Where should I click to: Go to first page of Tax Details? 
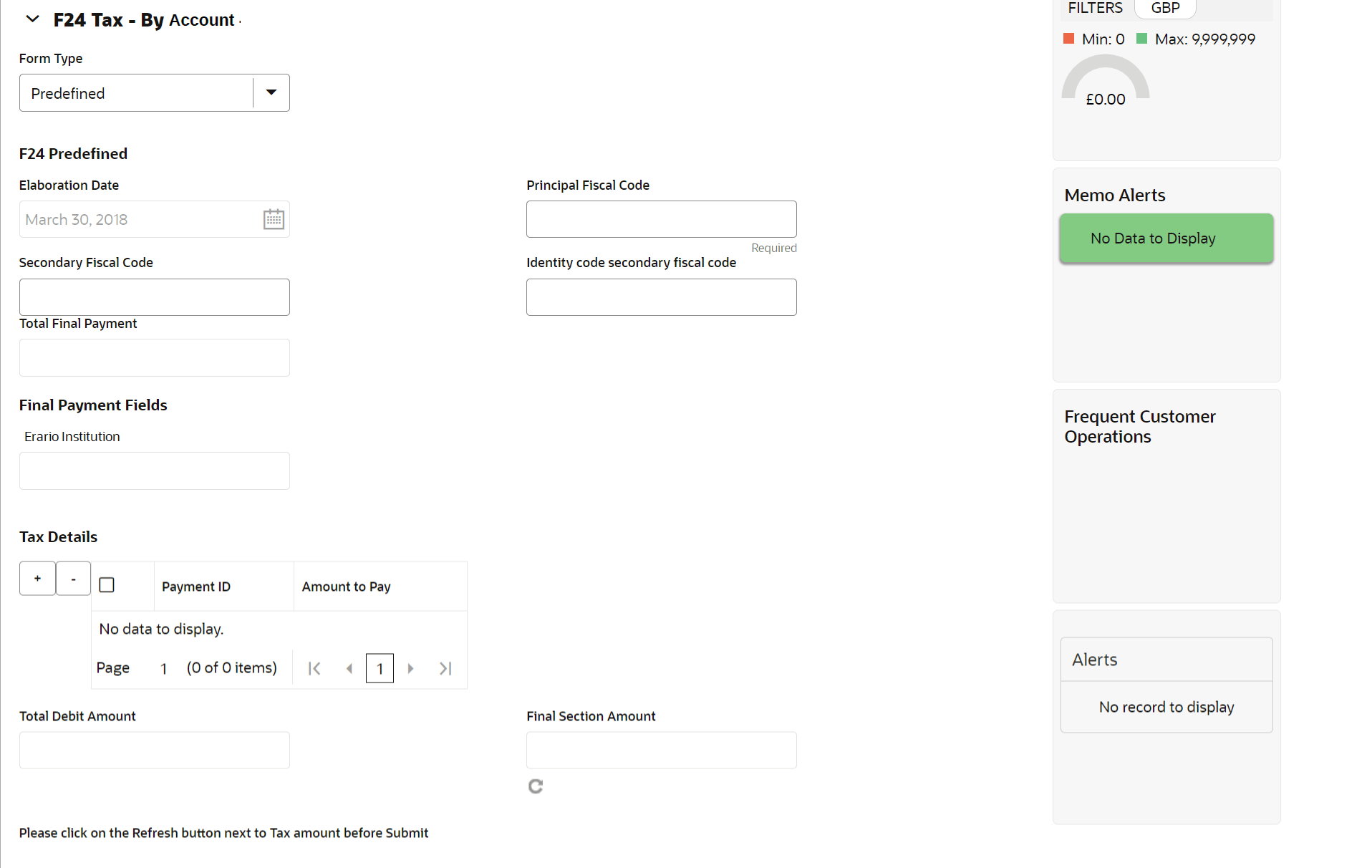(314, 668)
